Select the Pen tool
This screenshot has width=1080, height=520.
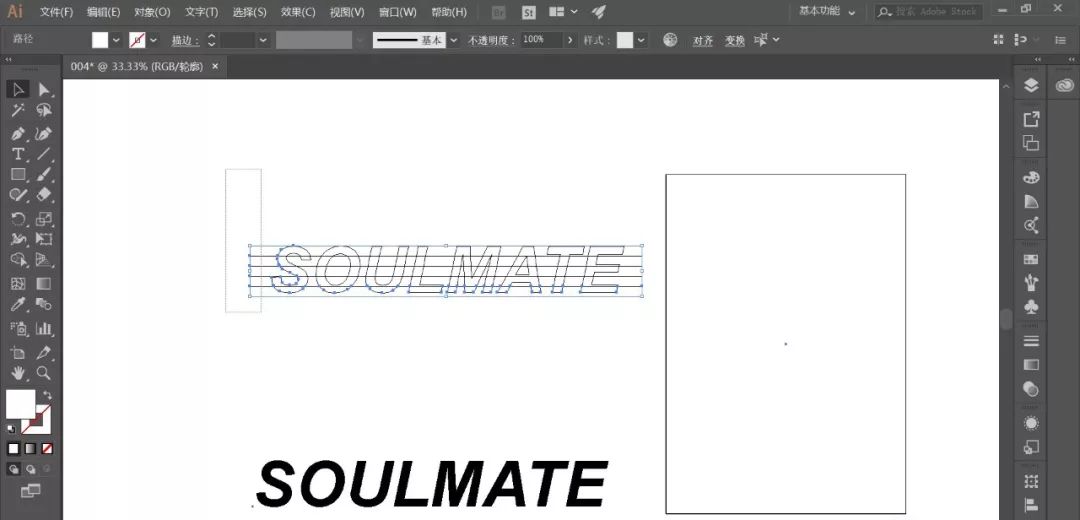pyautogui.click(x=18, y=133)
